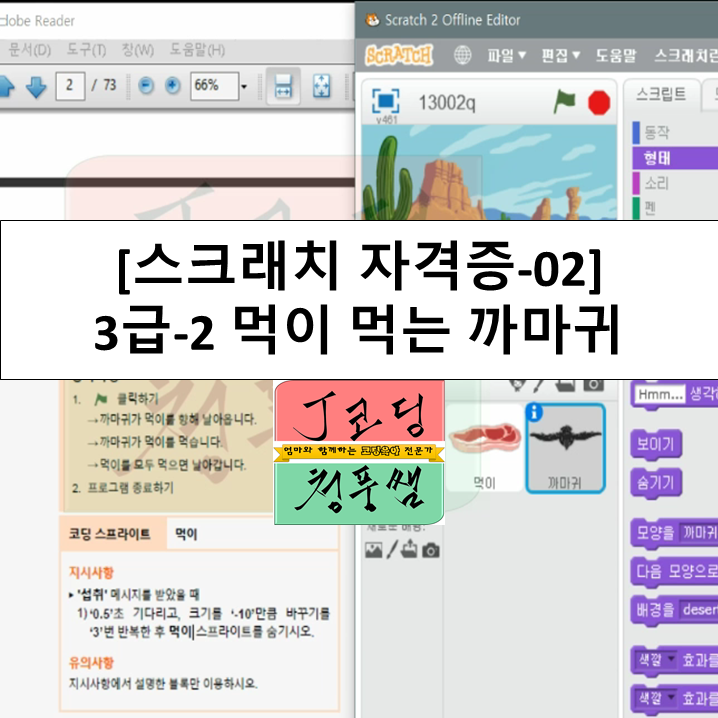The width and height of the screenshot is (718, 718).
Task: Click the 보이기 block
Action: pos(656,444)
